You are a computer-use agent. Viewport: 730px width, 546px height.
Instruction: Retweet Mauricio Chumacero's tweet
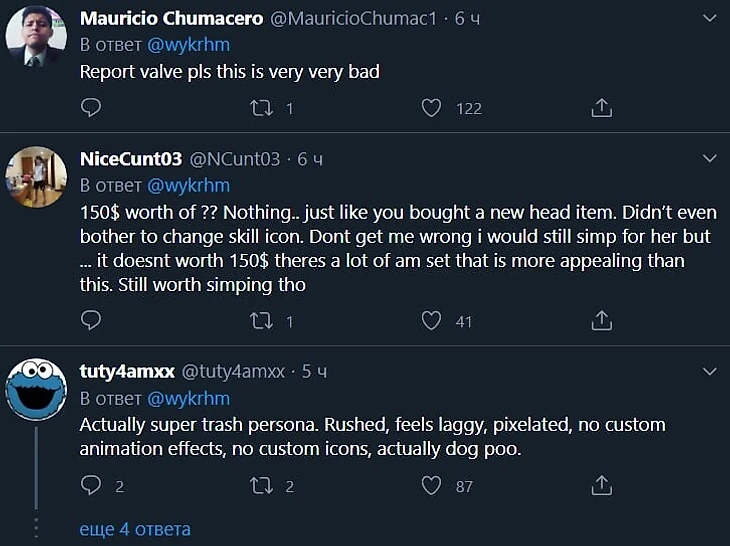262,107
